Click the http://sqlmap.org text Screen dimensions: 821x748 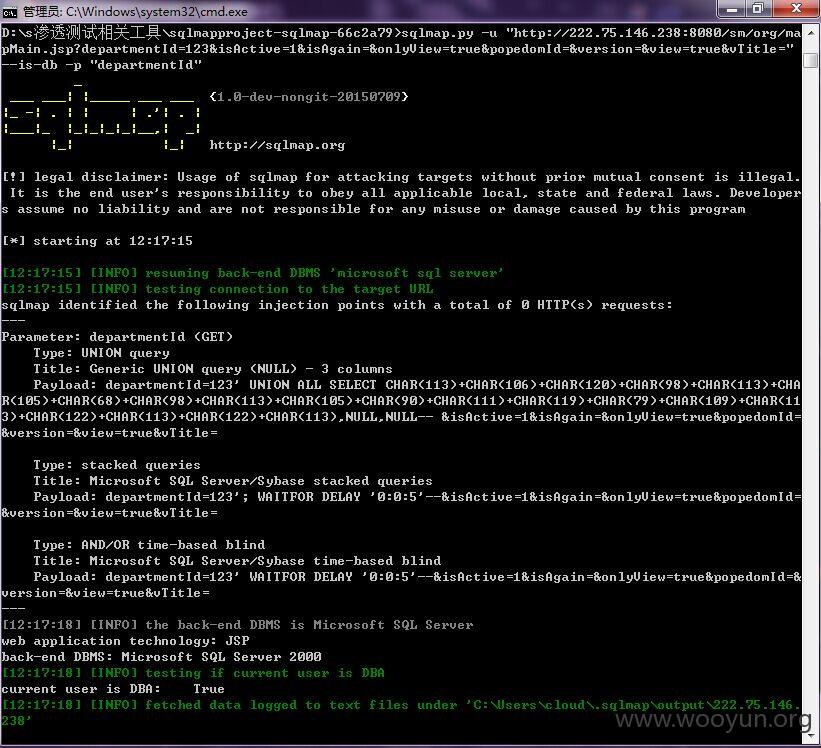(278, 145)
